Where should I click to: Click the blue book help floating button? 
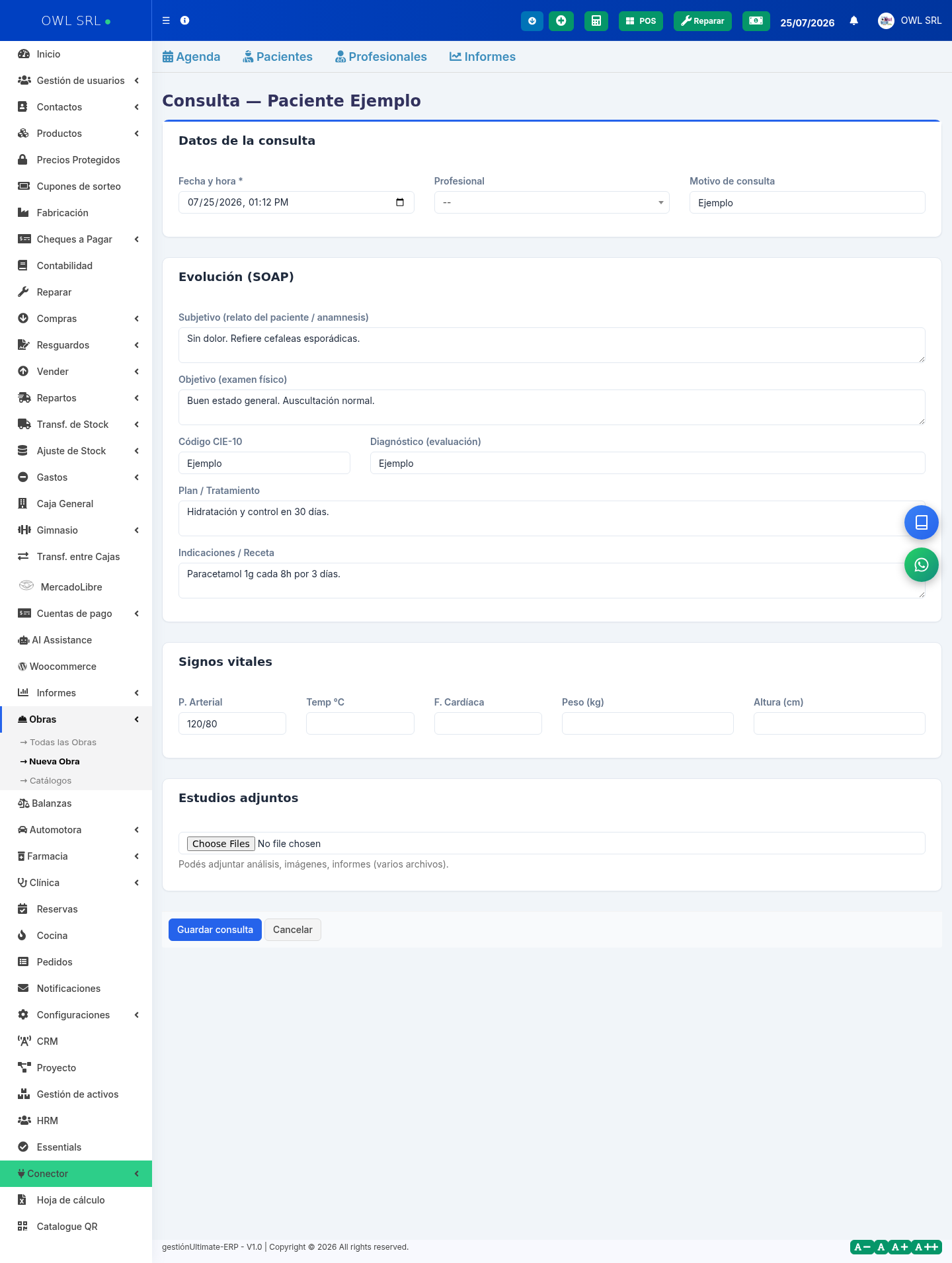(x=921, y=522)
